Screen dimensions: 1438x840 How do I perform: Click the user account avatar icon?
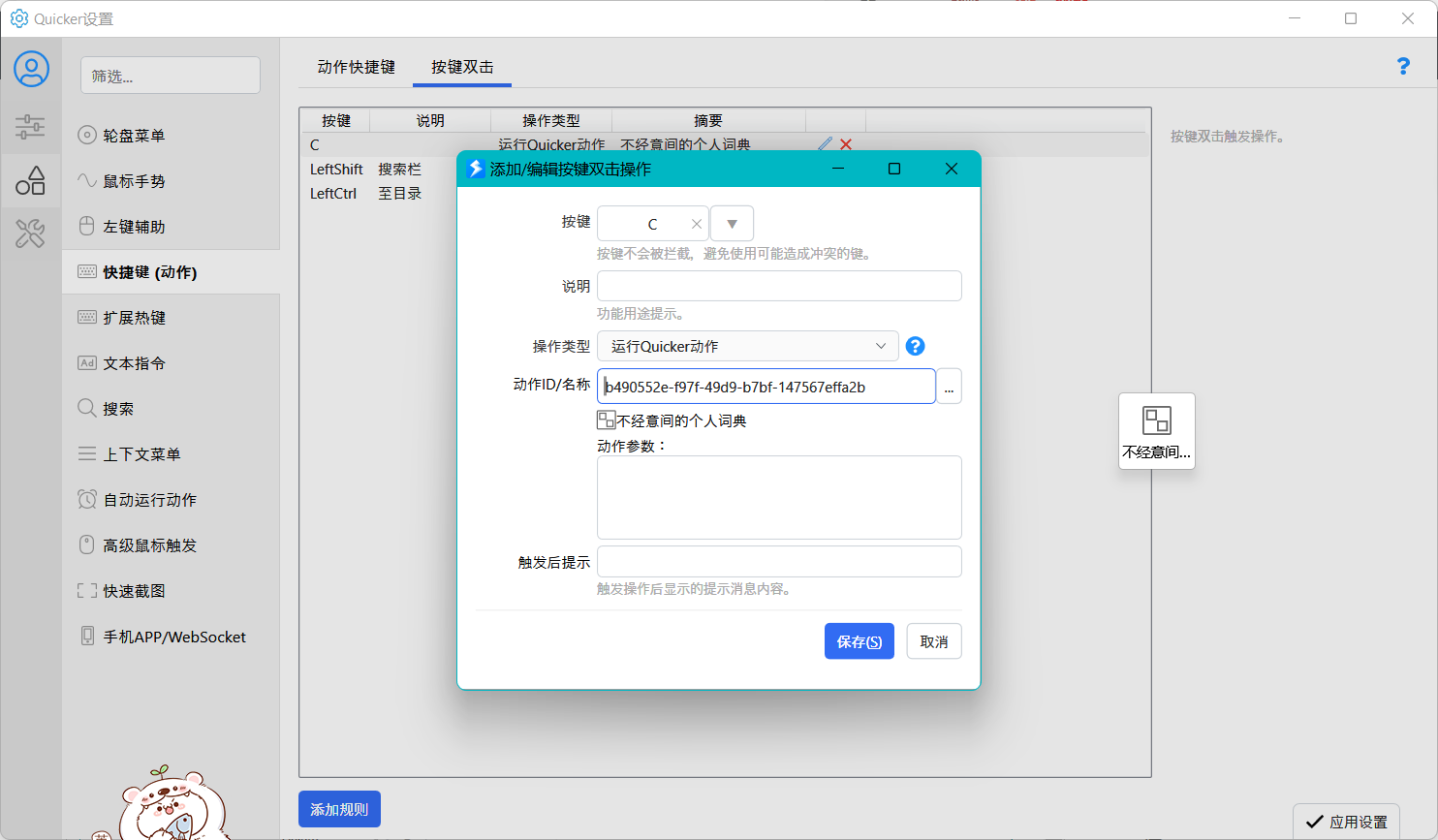(31, 70)
